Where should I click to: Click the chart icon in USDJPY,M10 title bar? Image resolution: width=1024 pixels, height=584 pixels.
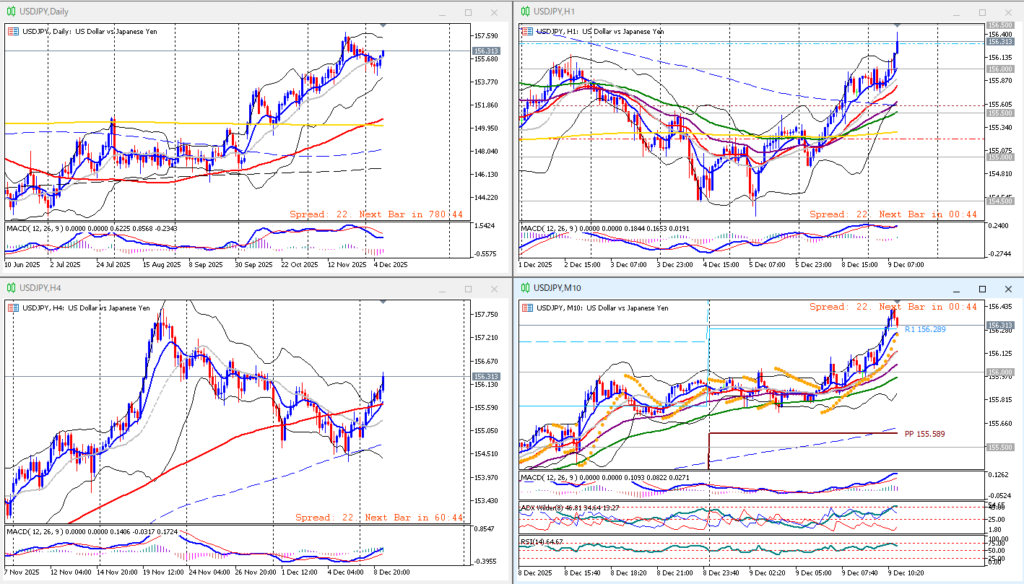tap(525, 288)
